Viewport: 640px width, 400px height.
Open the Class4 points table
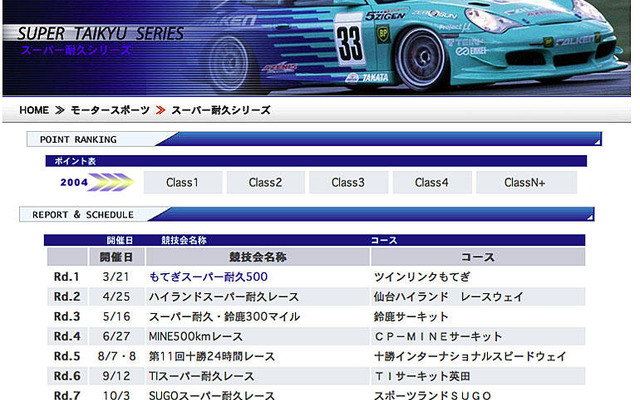click(x=432, y=182)
